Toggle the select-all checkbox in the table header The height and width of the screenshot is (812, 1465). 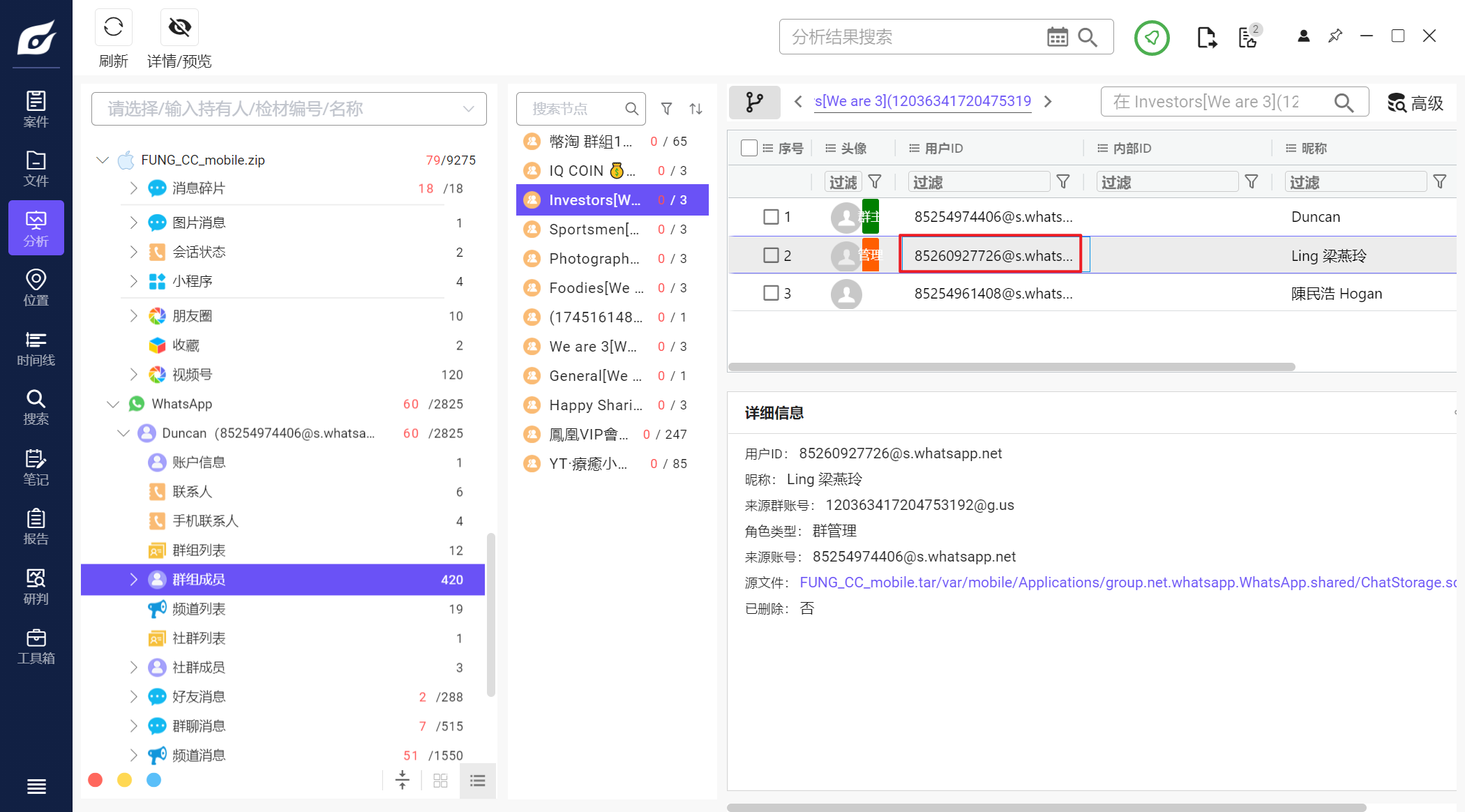[749, 148]
